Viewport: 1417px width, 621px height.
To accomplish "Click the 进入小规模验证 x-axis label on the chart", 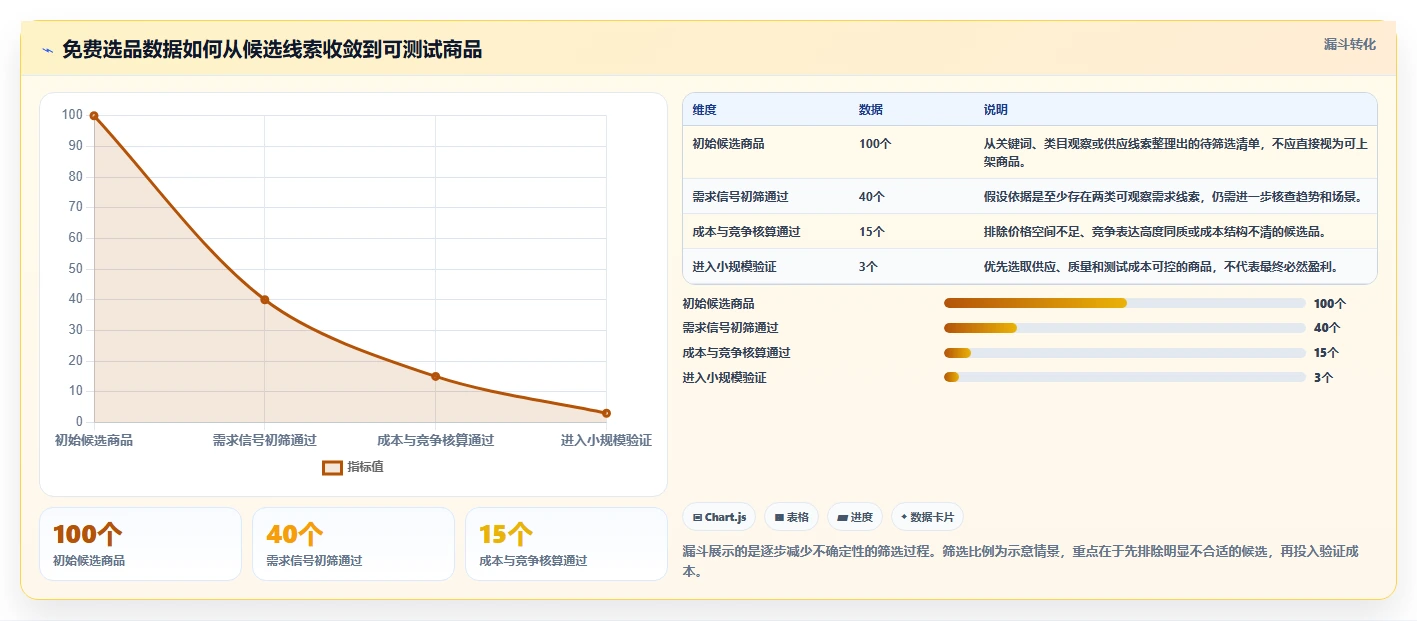I will coord(606,440).
